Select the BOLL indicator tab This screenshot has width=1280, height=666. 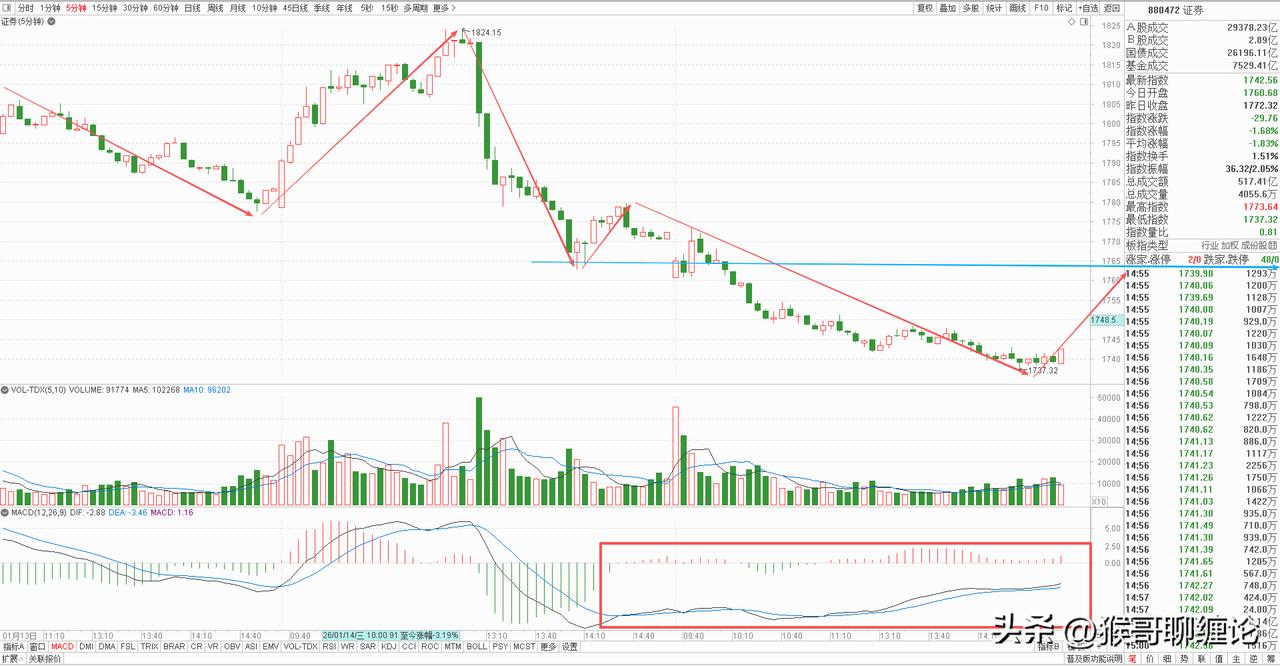pos(477,646)
